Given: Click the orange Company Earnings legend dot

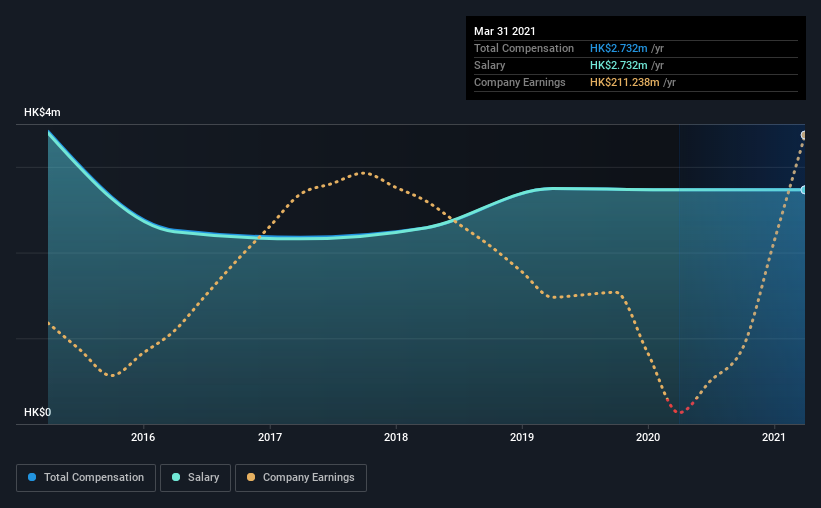Looking at the screenshot, I should [251, 477].
